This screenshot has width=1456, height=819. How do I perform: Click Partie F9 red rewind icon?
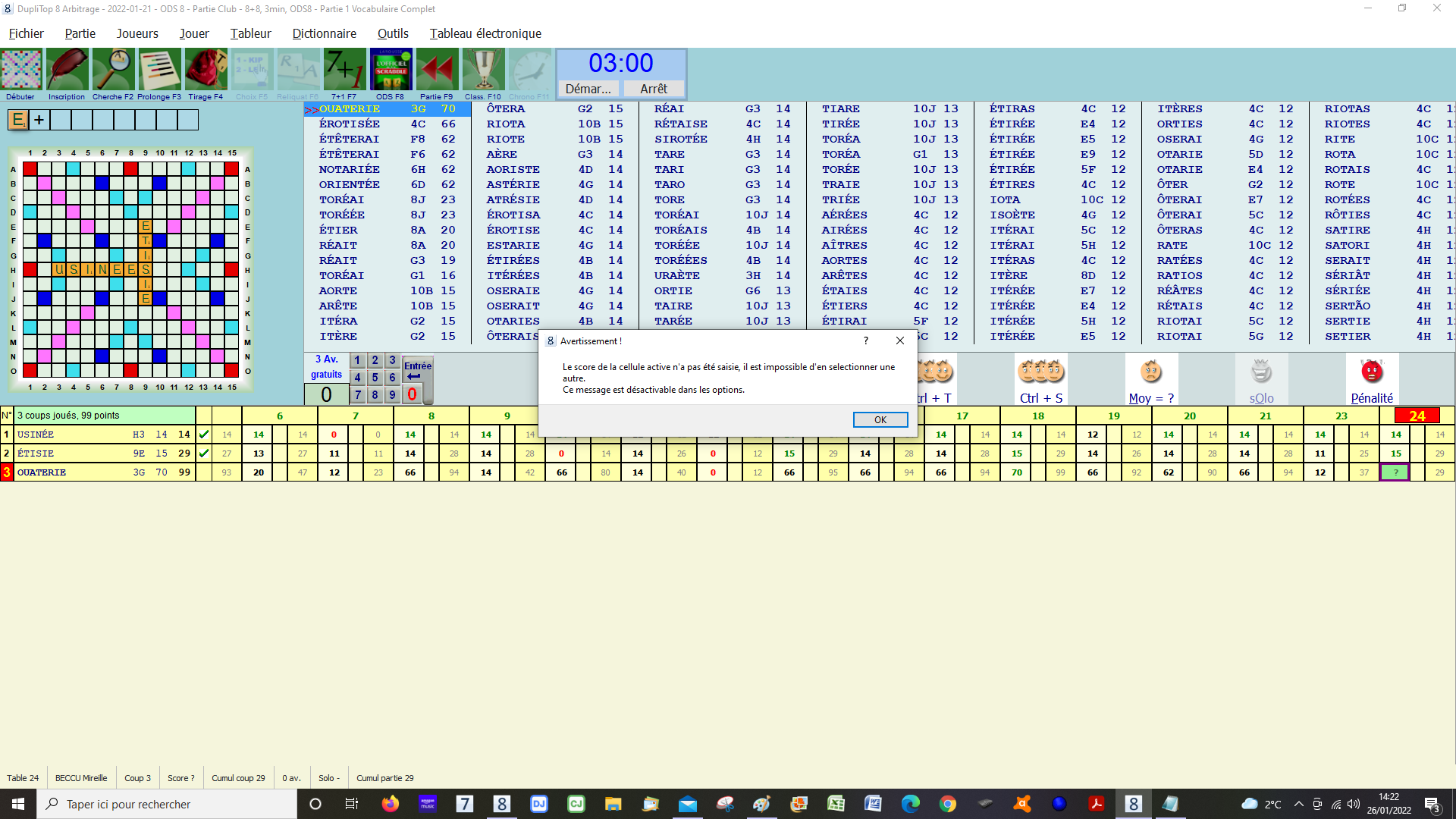437,70
